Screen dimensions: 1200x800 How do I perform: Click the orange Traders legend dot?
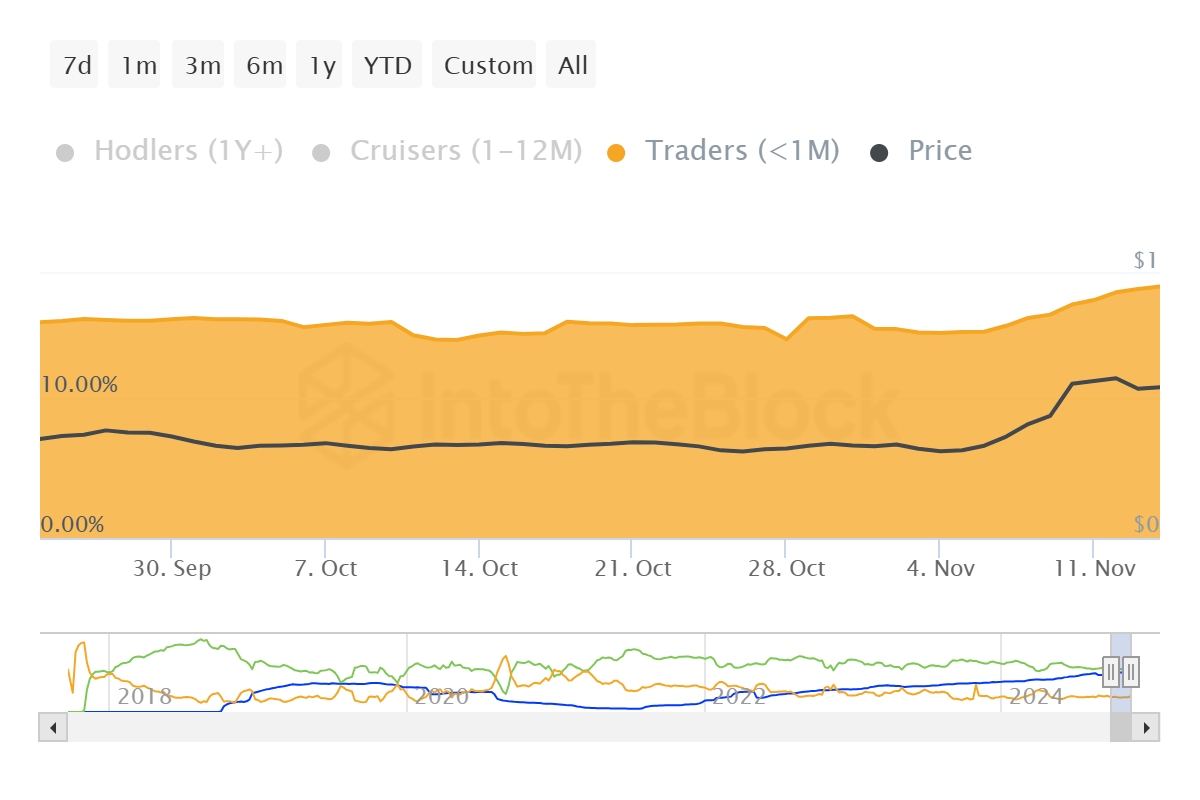(x=616, y=153)
